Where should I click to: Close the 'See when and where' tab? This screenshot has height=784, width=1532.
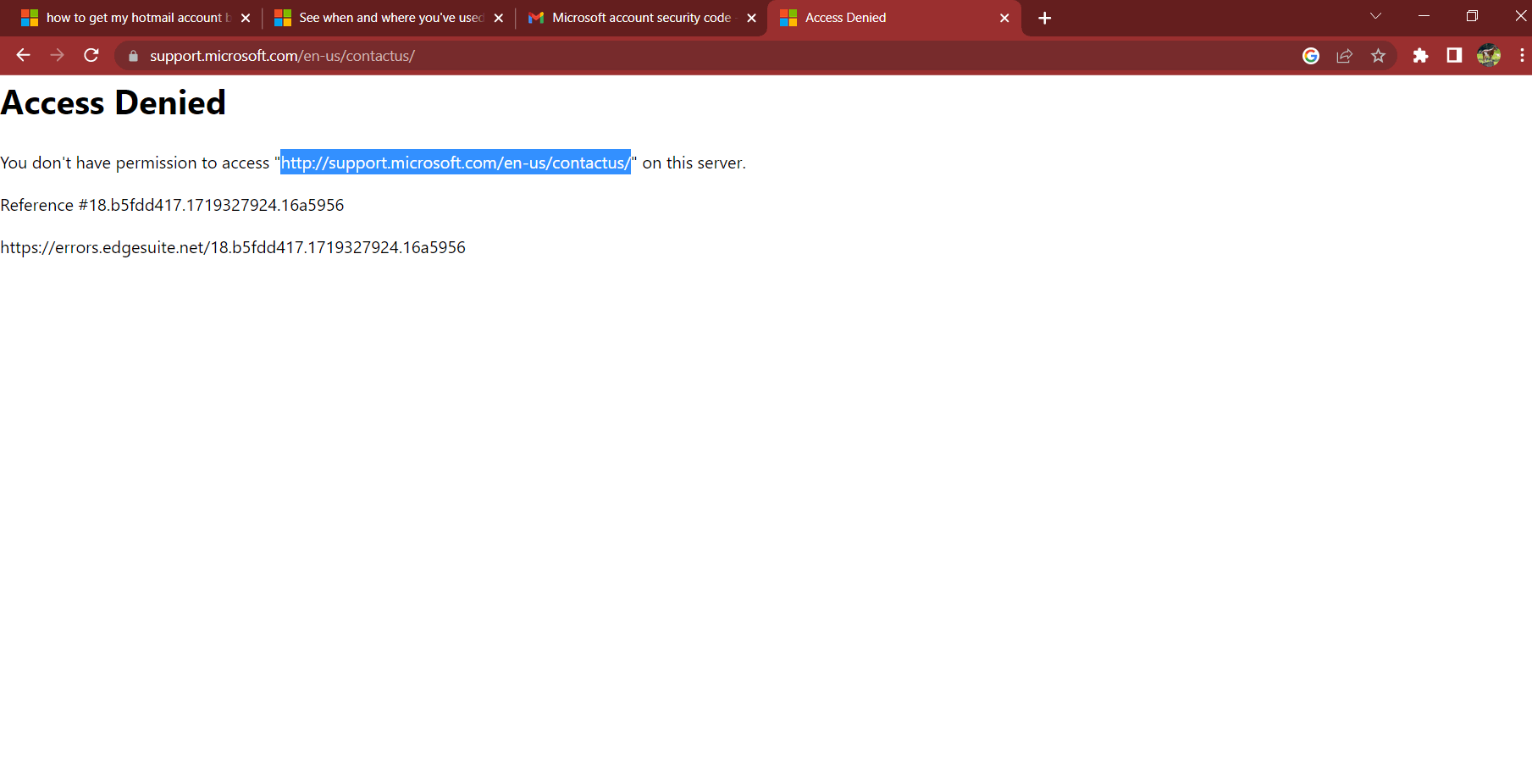click(x=499, y=18)
